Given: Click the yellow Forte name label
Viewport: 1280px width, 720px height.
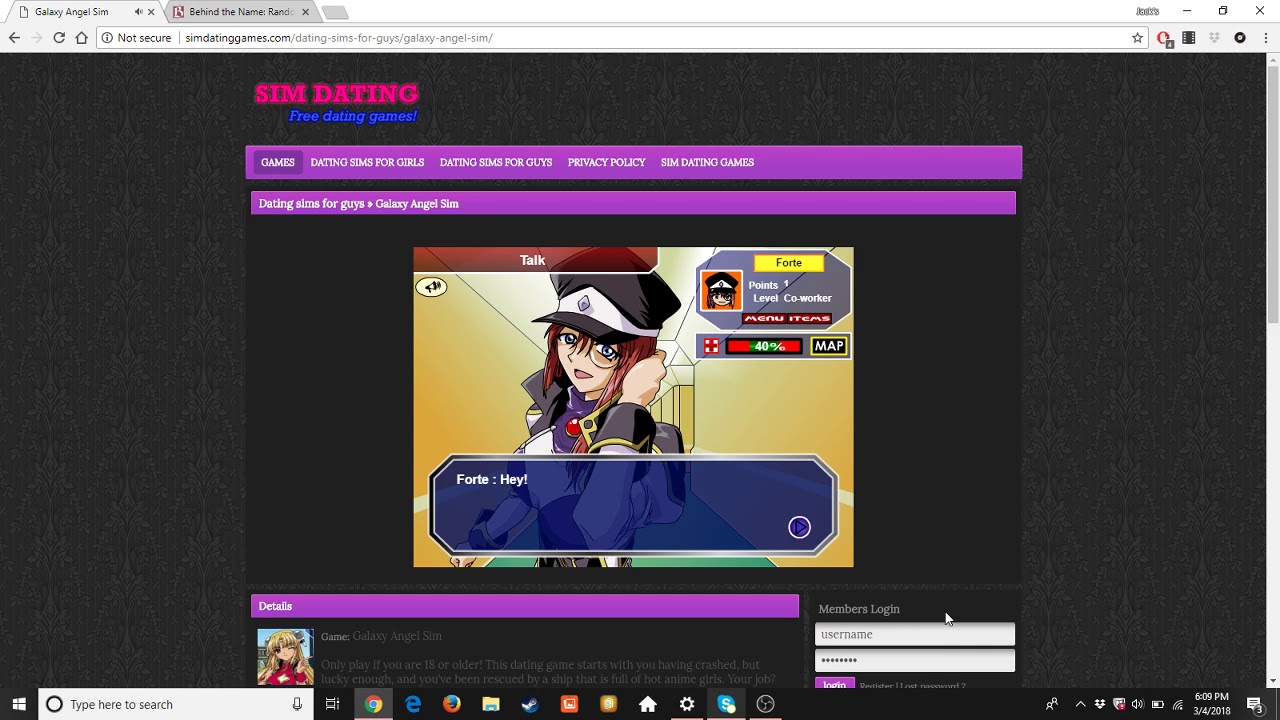Looking at the screenshot, I should [x=789, y=263].
